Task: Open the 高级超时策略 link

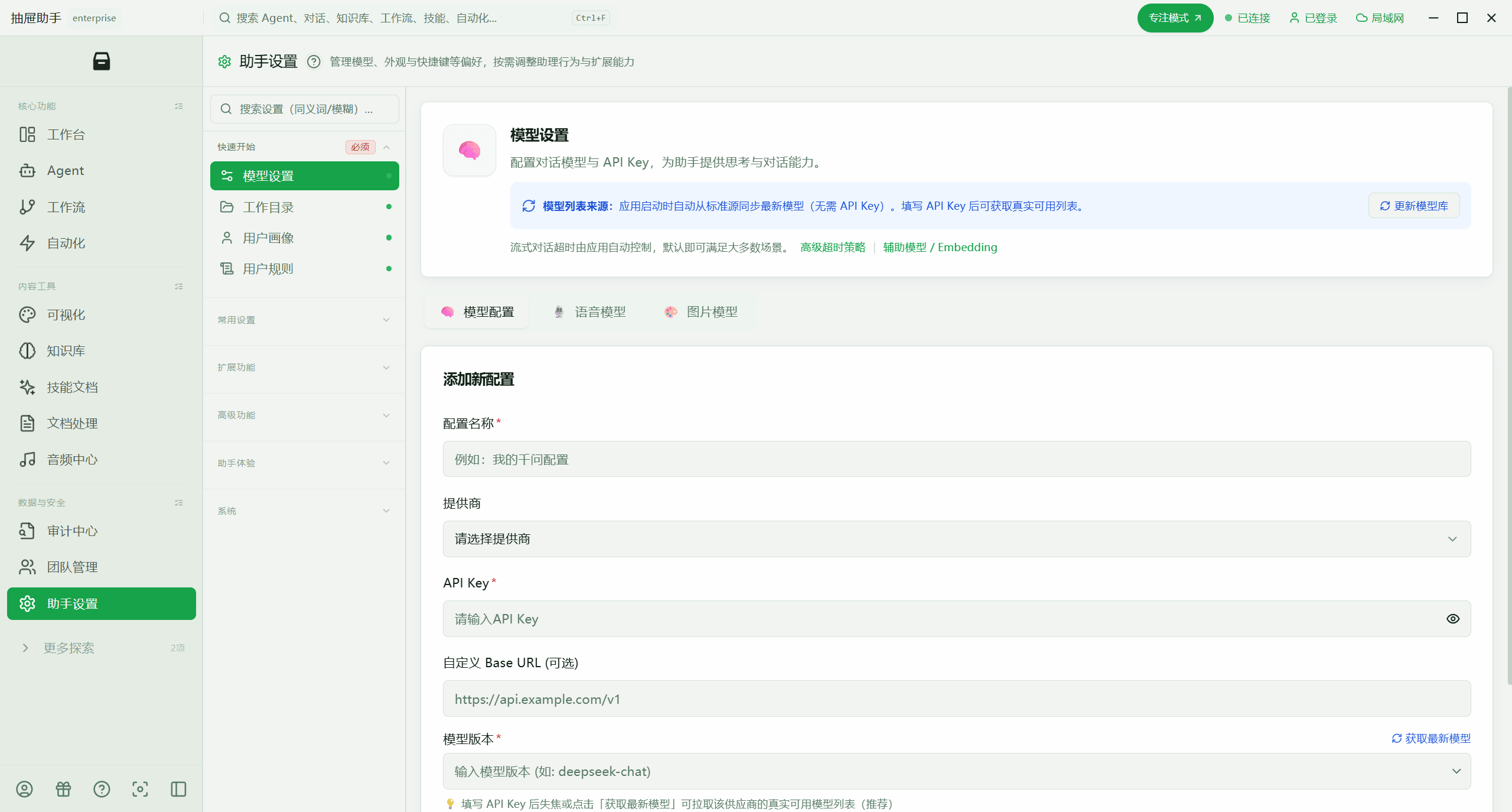Action: coord(833,248)
